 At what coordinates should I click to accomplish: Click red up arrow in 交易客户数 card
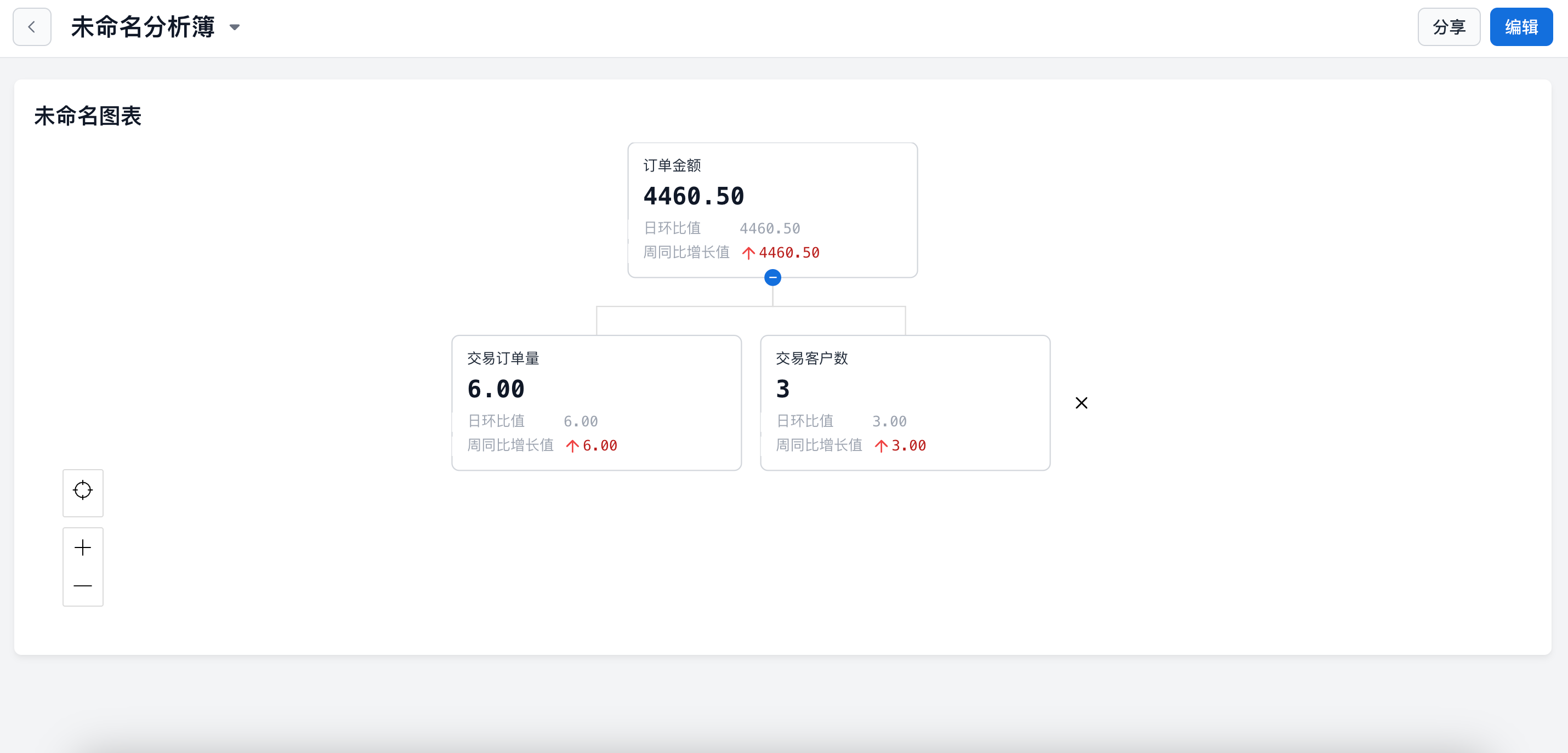click(881, 446)
